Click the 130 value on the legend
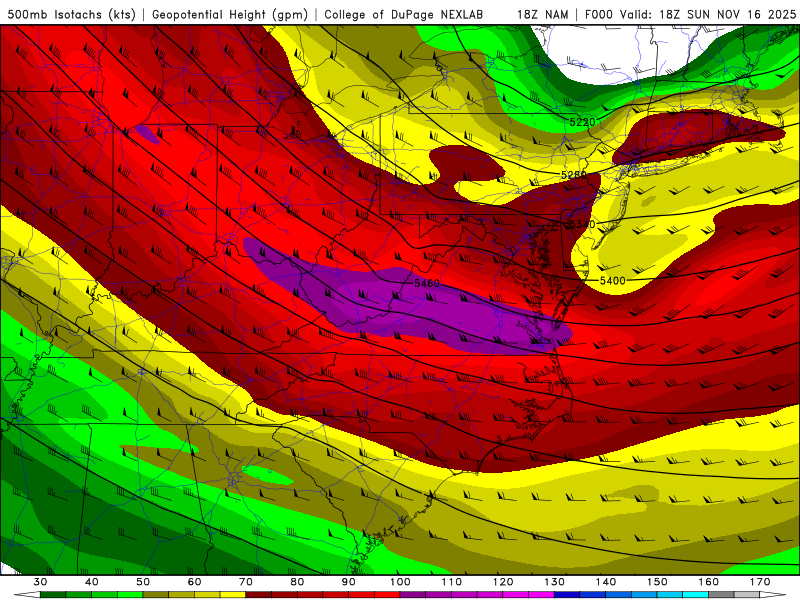 point(554,582)
